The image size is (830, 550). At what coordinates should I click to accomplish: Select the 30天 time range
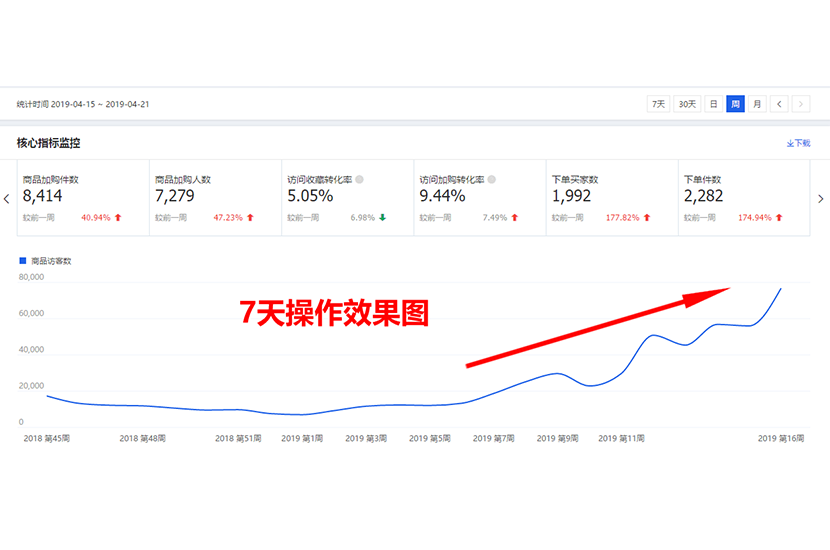coord(686,104)
